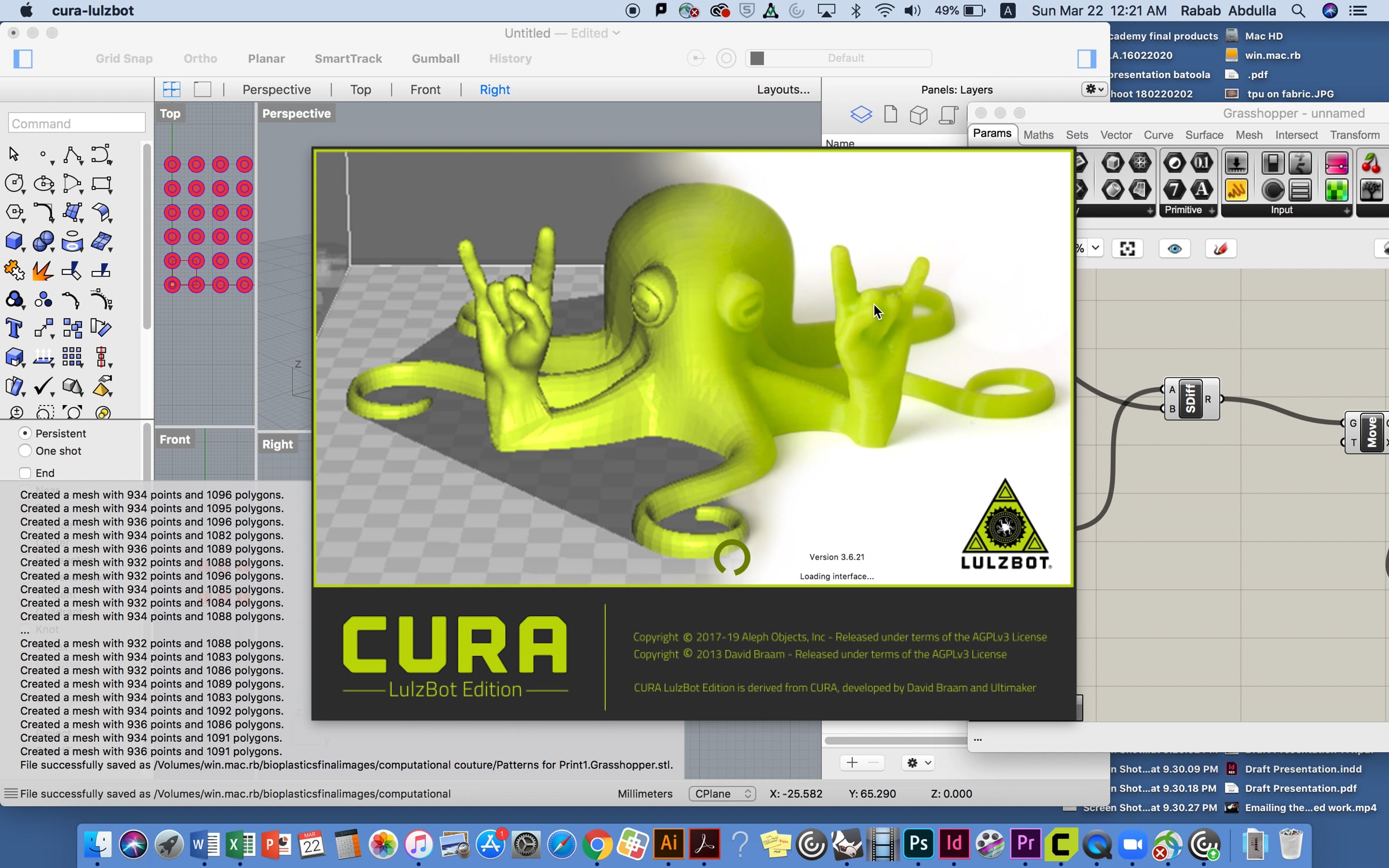Choose the fillet curves tool
The width and height of the screenshot is (1389, 868).
(43, 212)
